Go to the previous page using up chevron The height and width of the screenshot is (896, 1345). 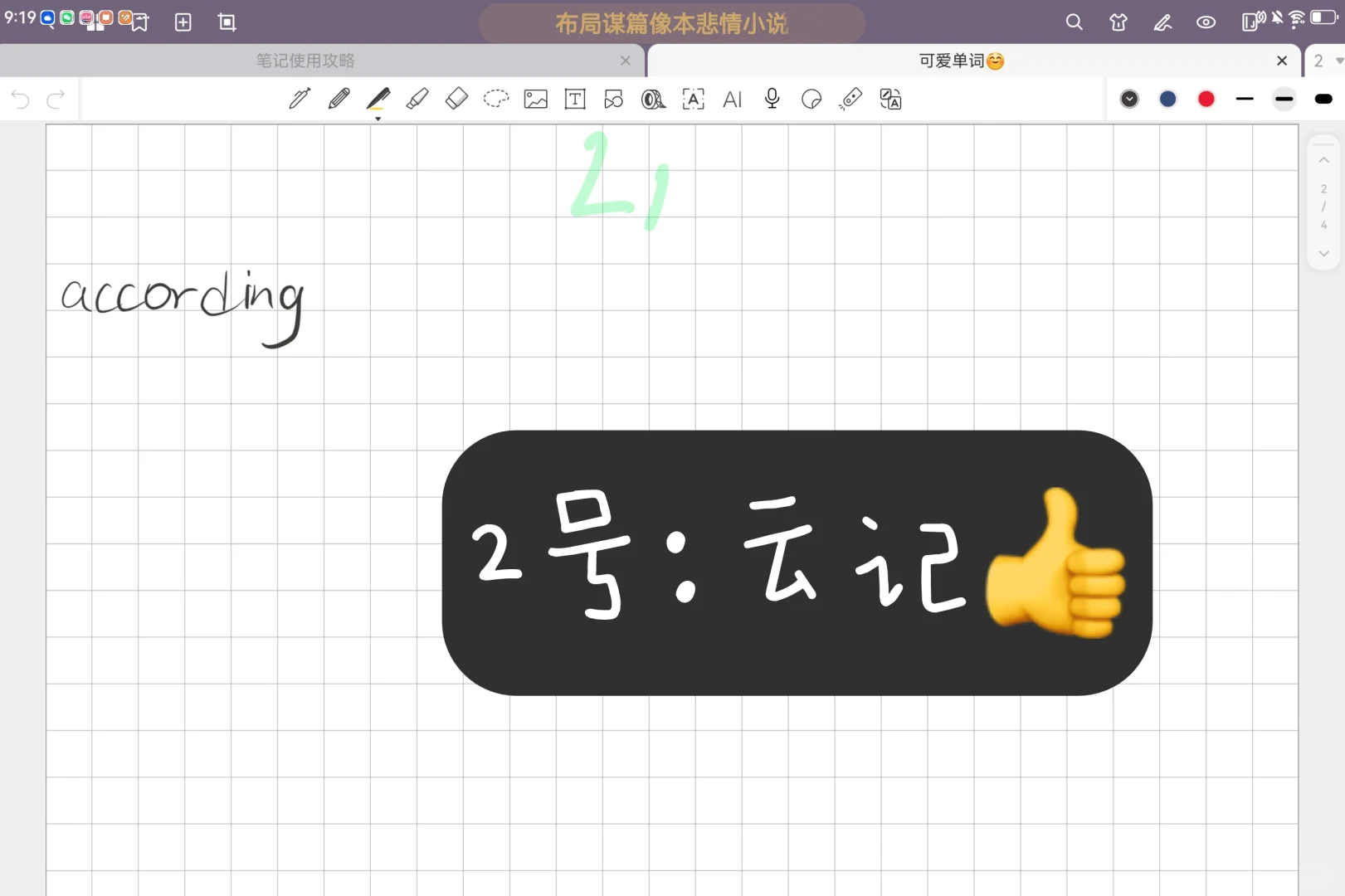1323,159
